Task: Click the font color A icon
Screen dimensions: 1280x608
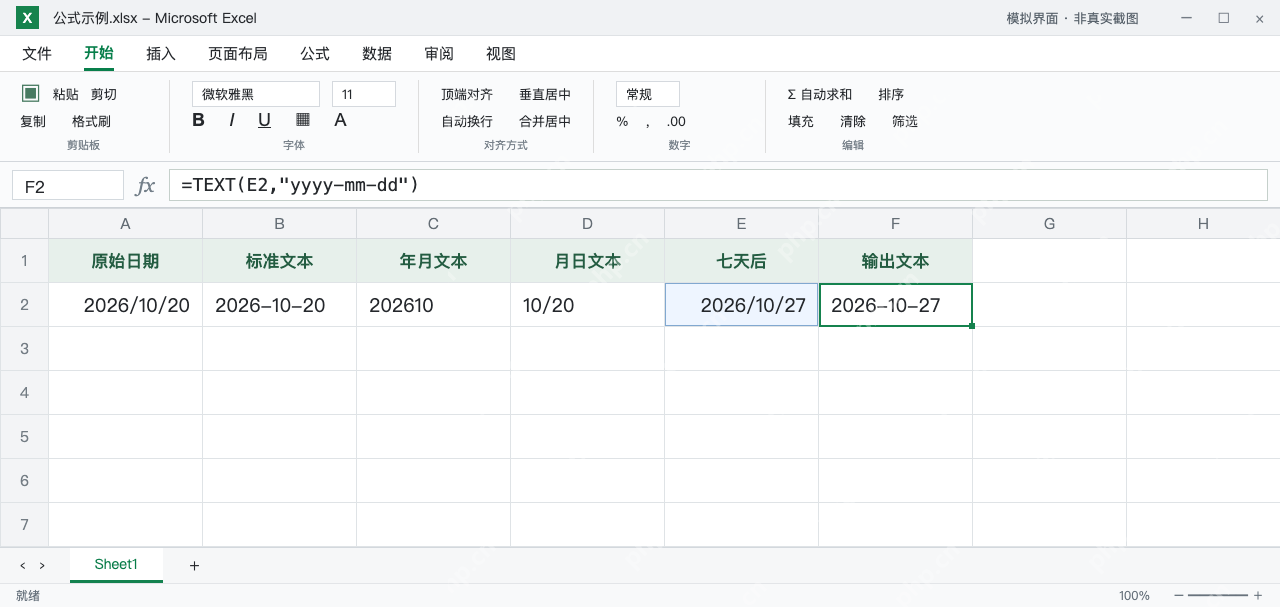Action: click(x=340, y=120)
